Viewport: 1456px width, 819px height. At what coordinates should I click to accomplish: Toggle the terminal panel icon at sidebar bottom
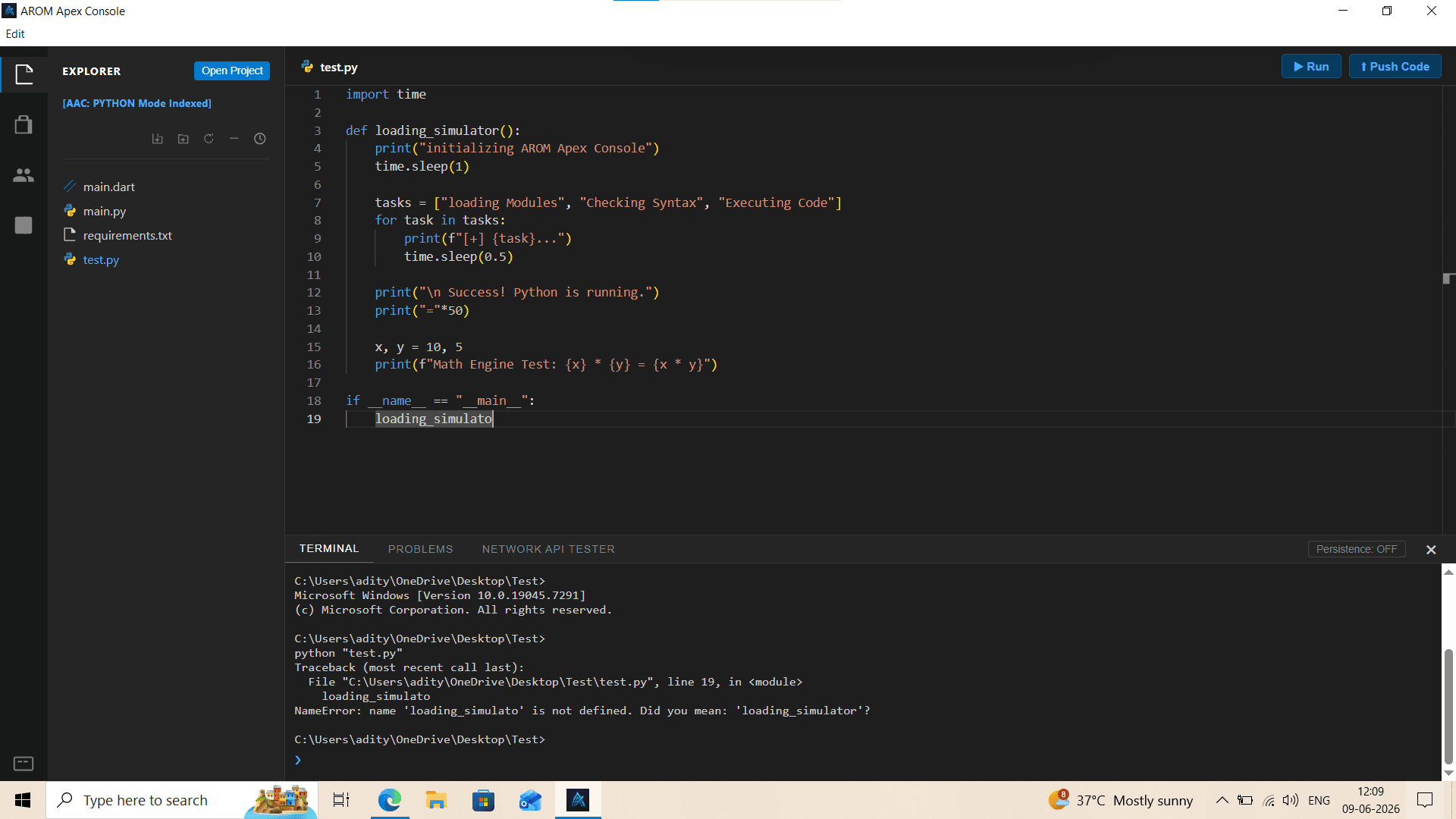pyautogui.click(x=24, y=763)
